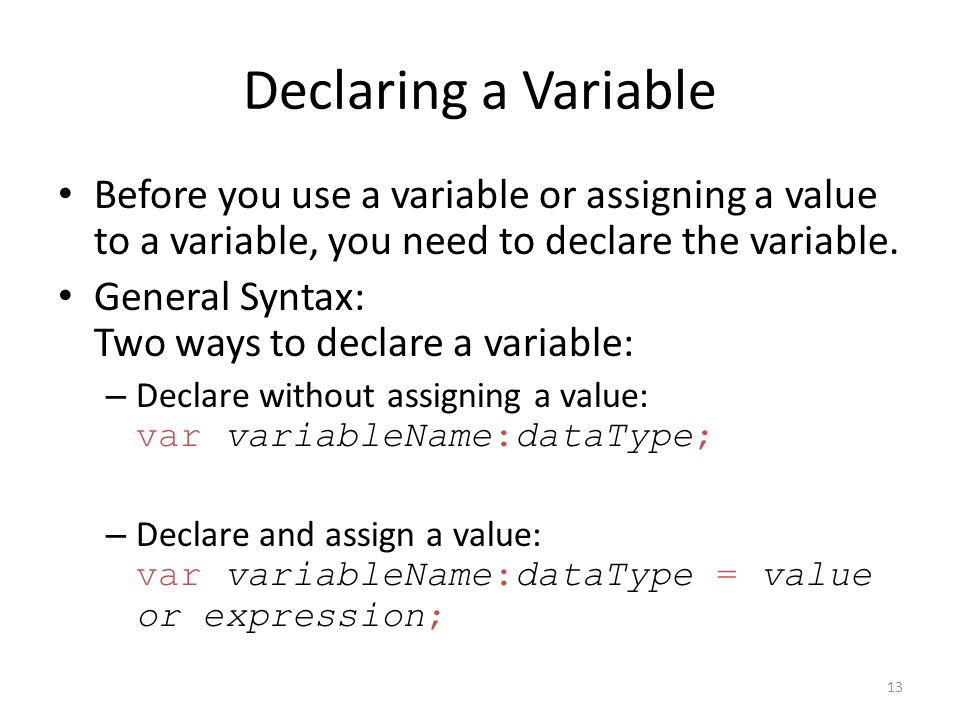Click Declare without assigning a value heading

click(392, 396)
